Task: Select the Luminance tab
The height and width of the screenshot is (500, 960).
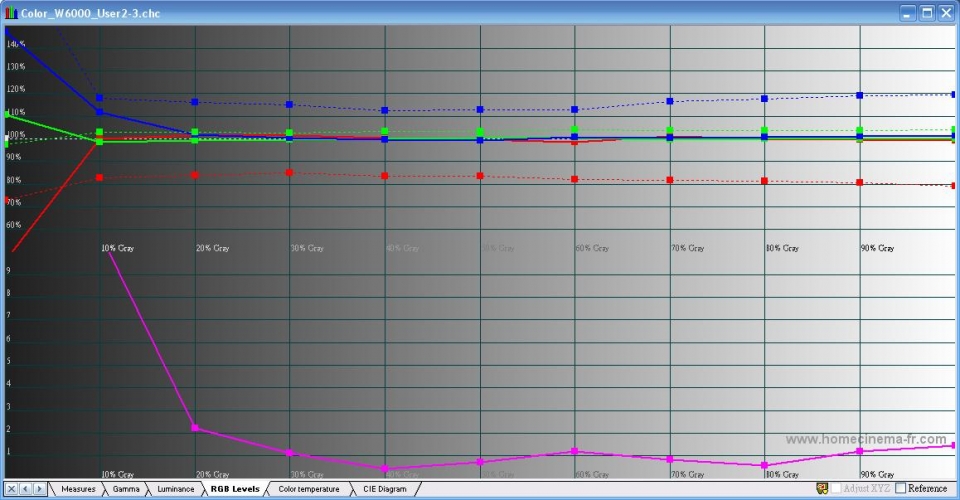Action: coord(175,489)
